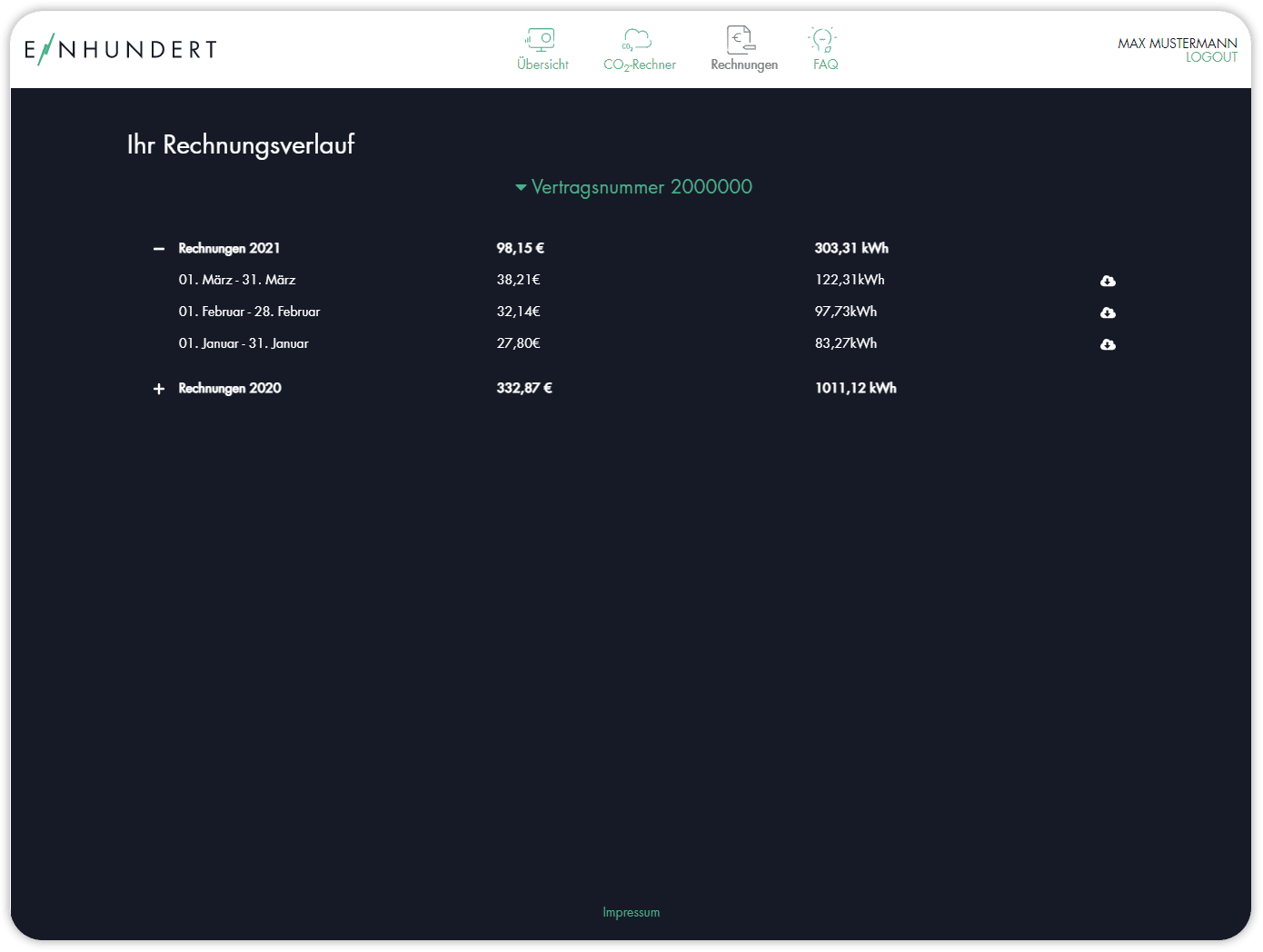Go to Übersicht menu label
1263x952 pixels.
point(542,64)
